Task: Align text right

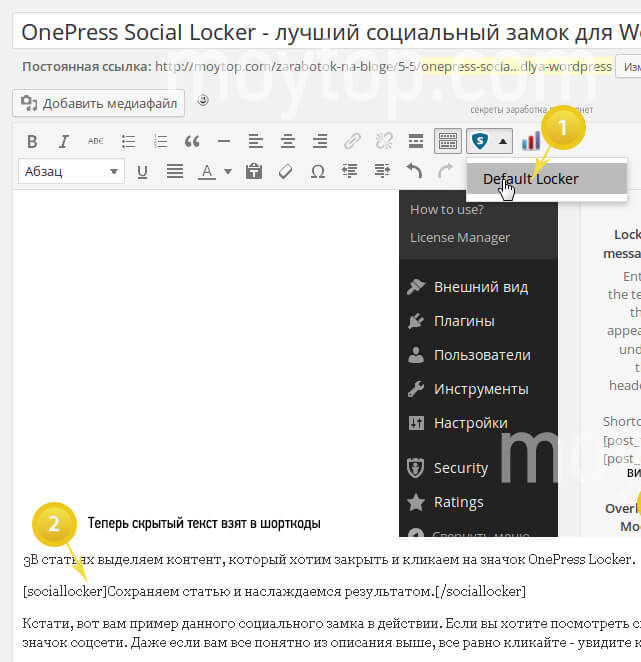Action: 320,141
